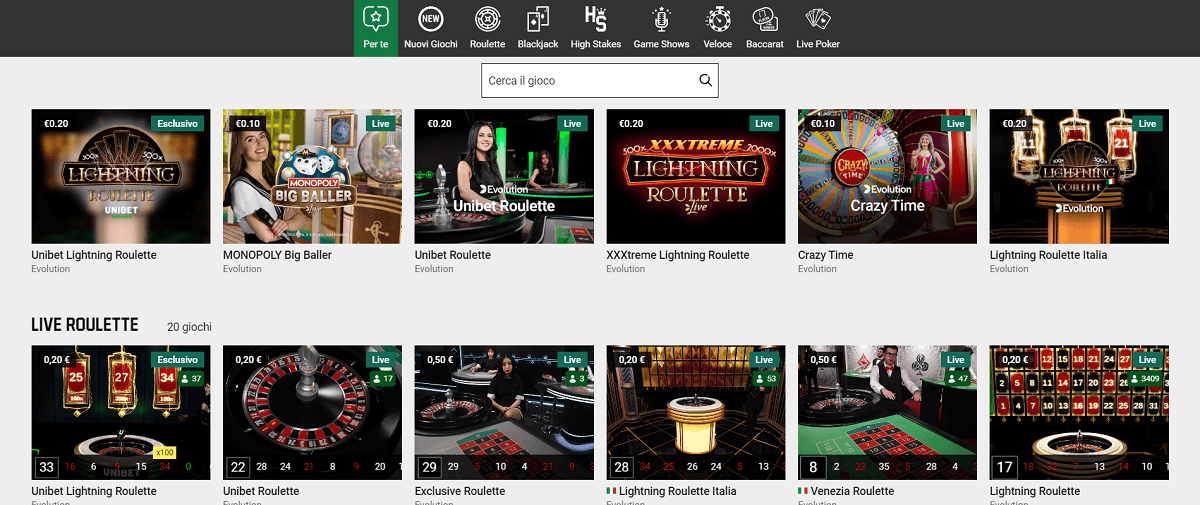The image size is (1200, 505).
Task: Open Lightning Roulette table with 3409 players
Action: (x=1079, y=412)
